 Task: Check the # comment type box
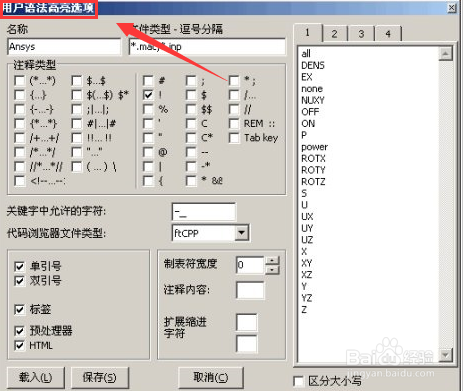[148, 81]
